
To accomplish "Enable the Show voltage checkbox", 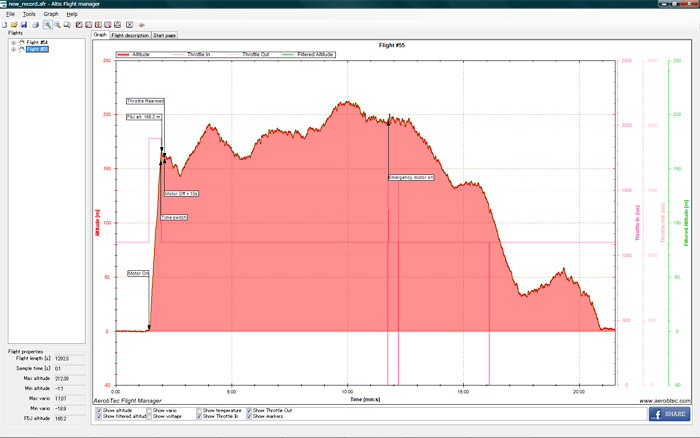I will [149, 416].
